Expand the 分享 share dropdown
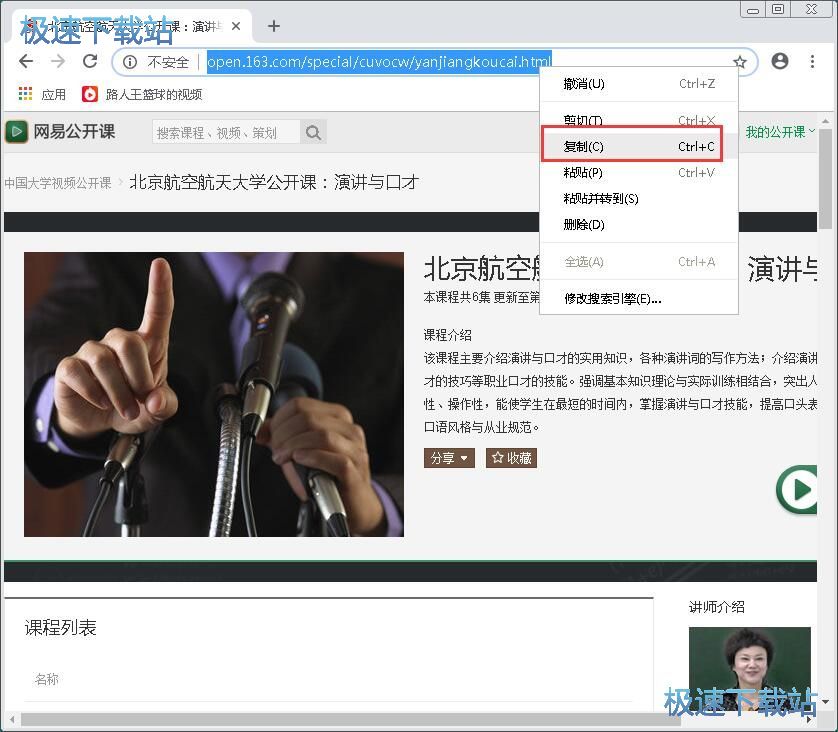Image resolution: width=838 pixels, height=732 pixels. 448,458
